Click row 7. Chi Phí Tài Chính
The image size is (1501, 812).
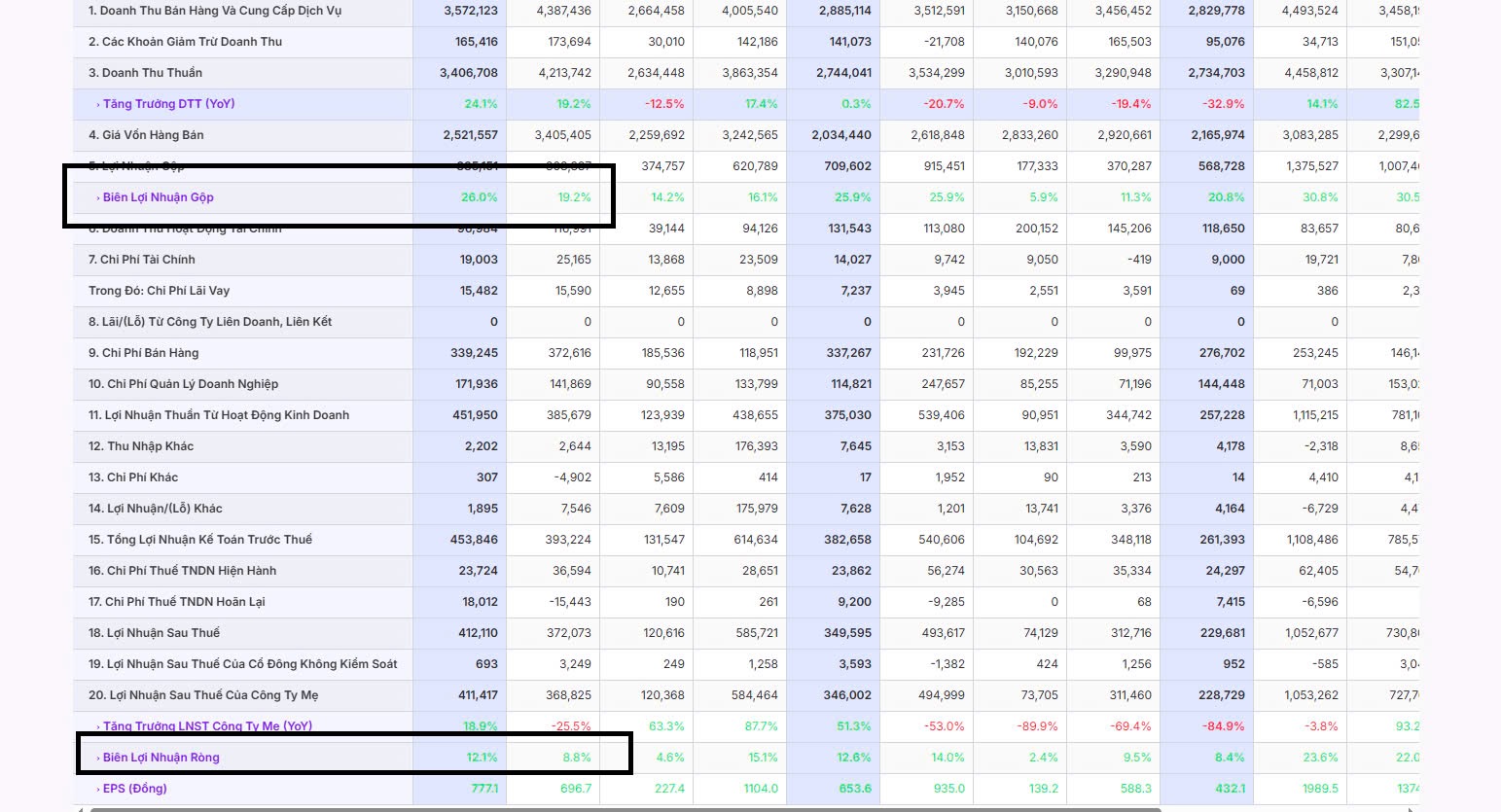coord(142,260)
